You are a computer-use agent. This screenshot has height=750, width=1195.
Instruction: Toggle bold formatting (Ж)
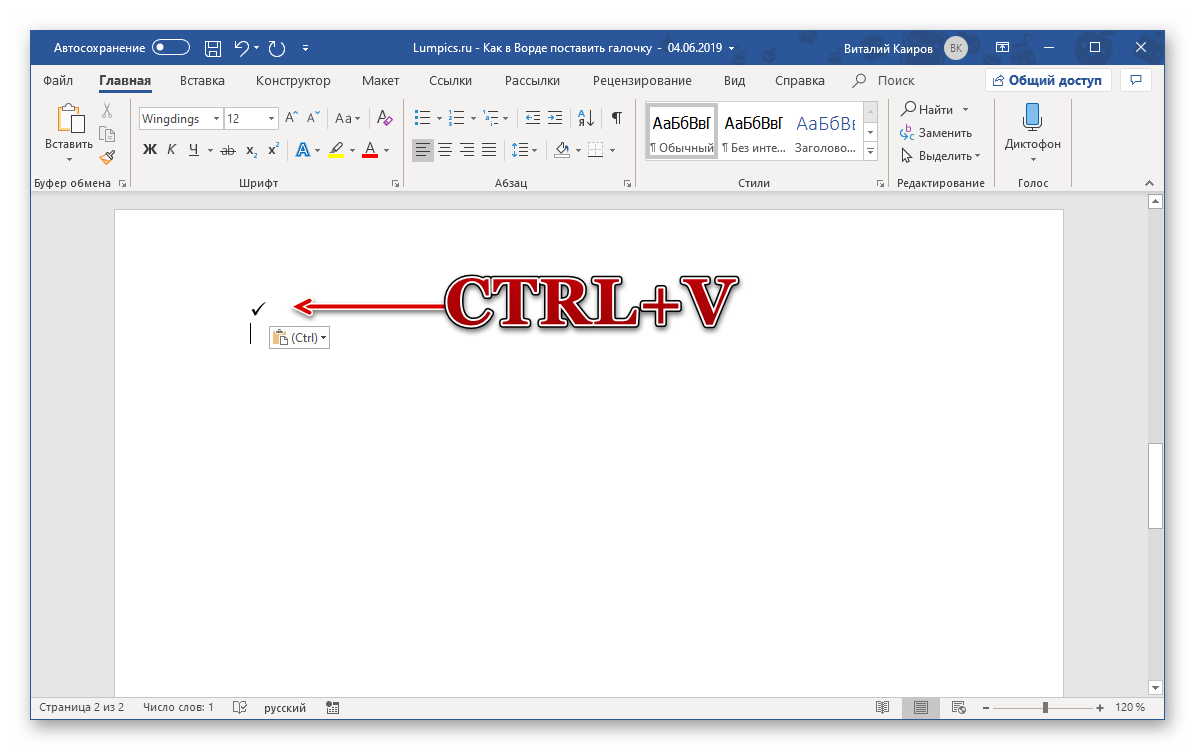pos(149,150)
